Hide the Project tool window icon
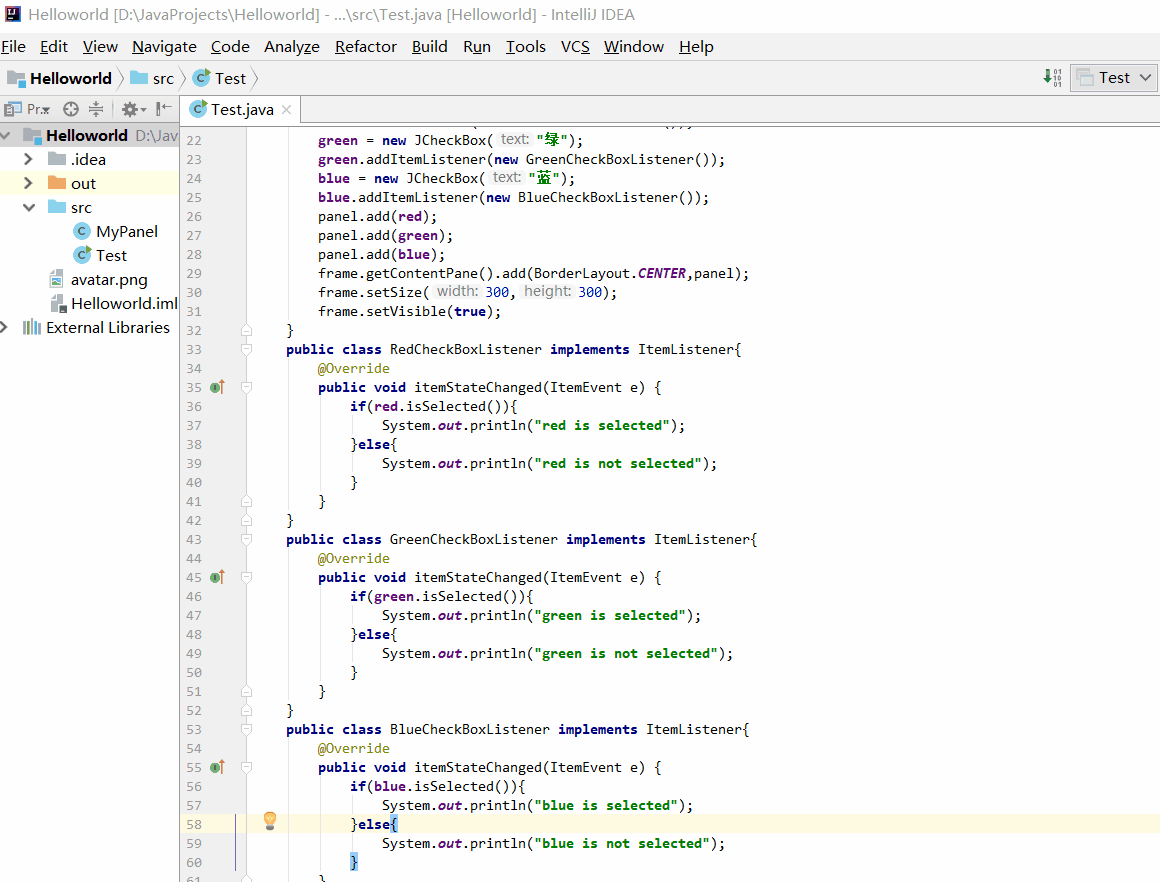 164,109
